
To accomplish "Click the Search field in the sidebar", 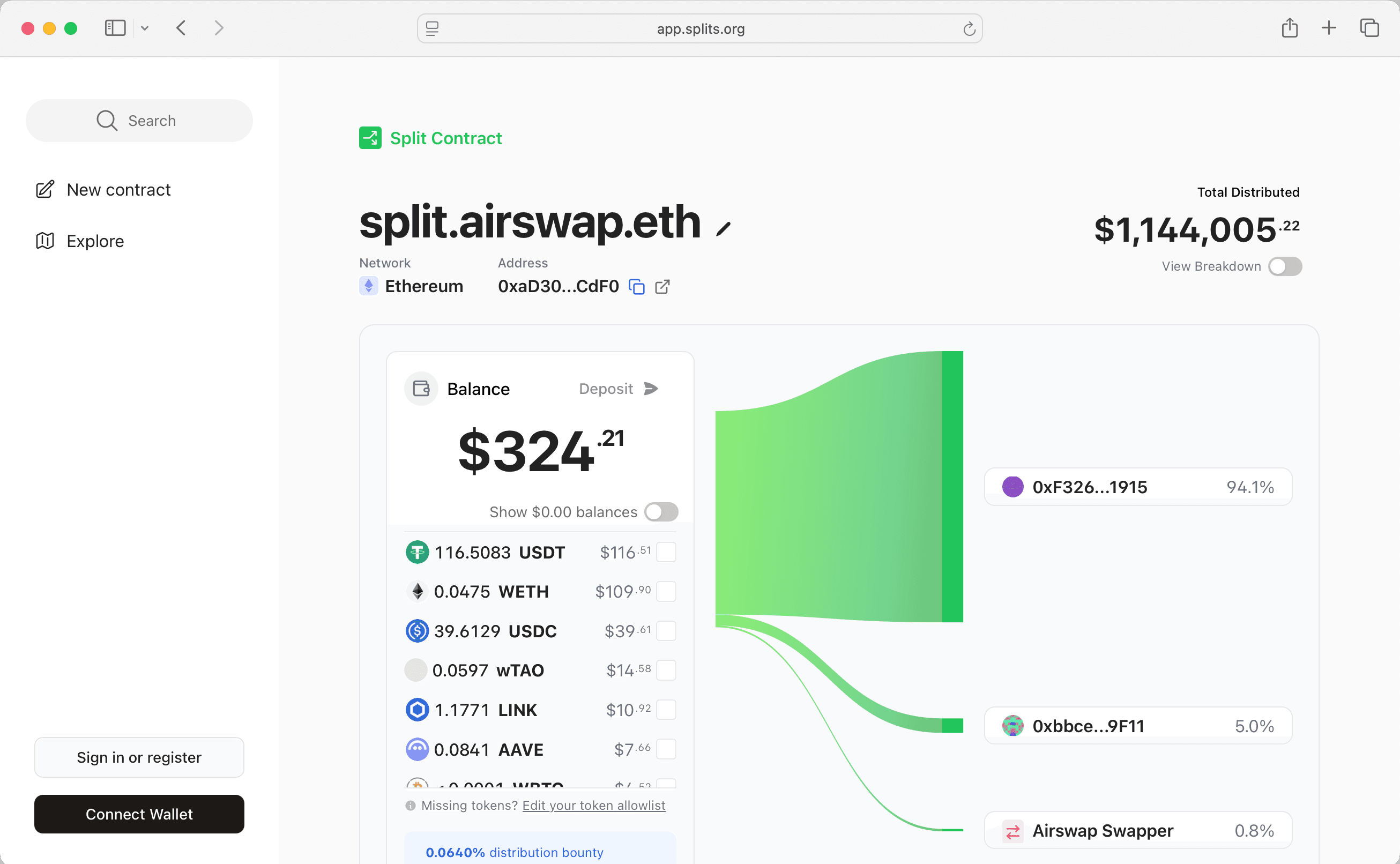I will 139,120.
